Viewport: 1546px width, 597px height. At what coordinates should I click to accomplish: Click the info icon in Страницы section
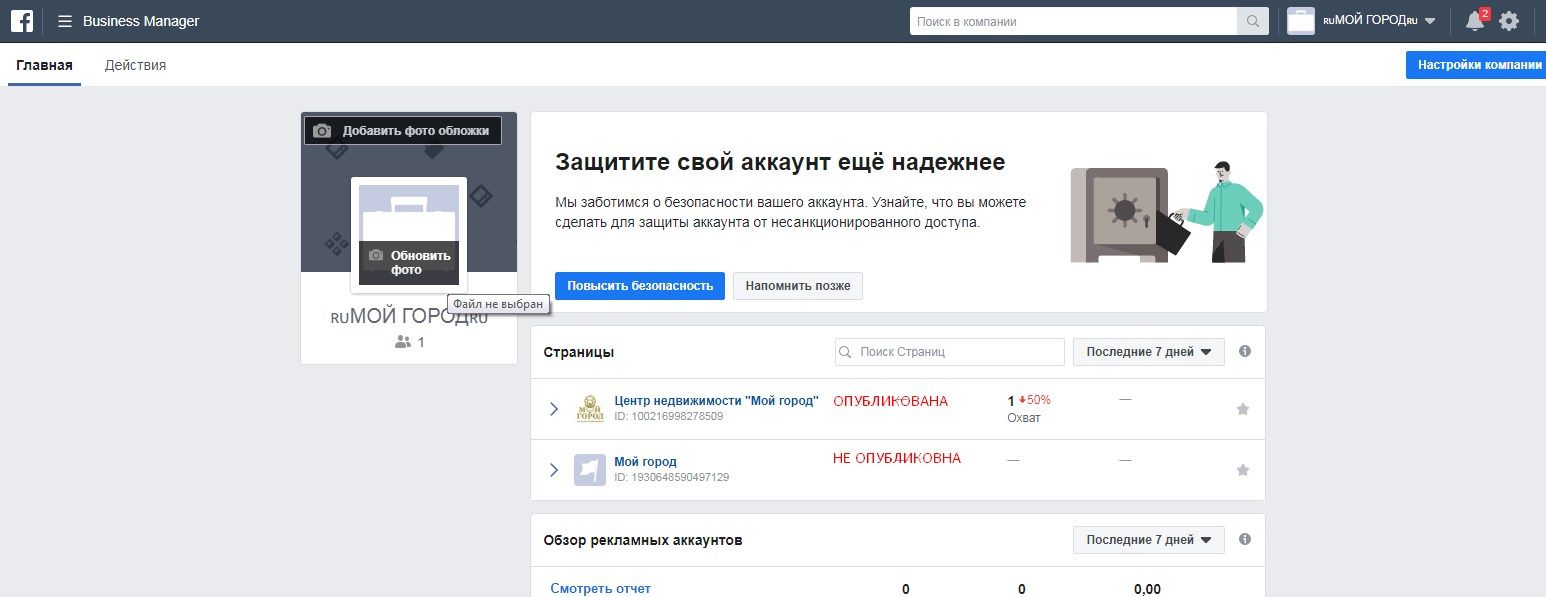(1245, 352)
